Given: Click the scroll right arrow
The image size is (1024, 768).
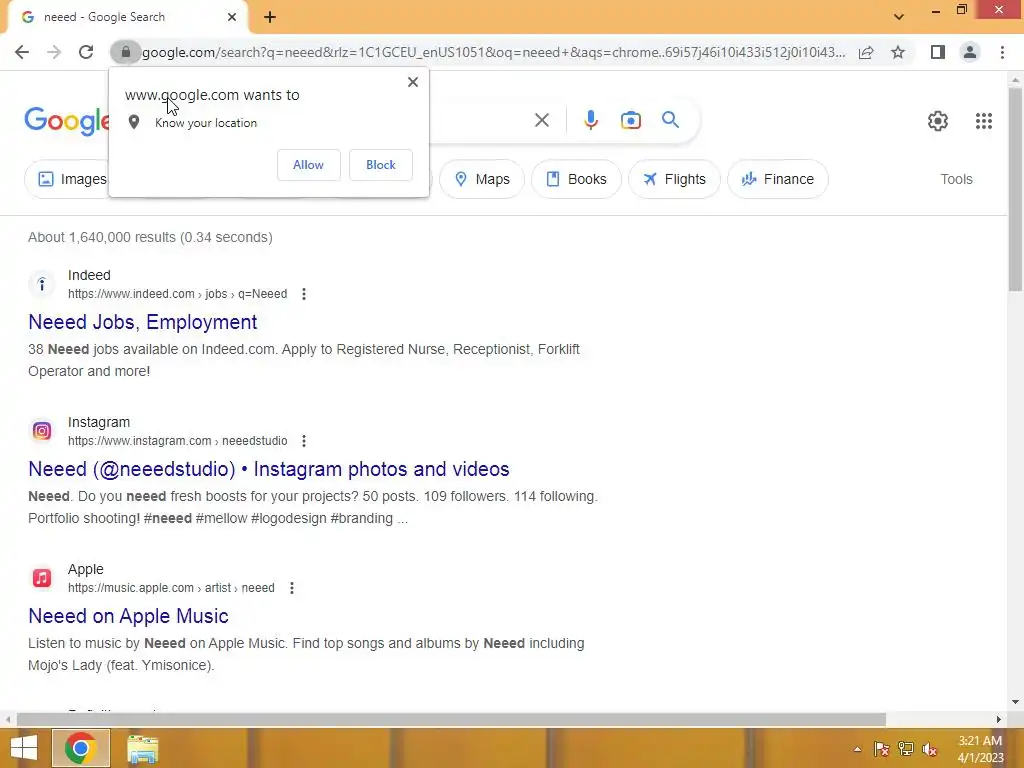Looking at the screenshot, I should tap(999, 719).
